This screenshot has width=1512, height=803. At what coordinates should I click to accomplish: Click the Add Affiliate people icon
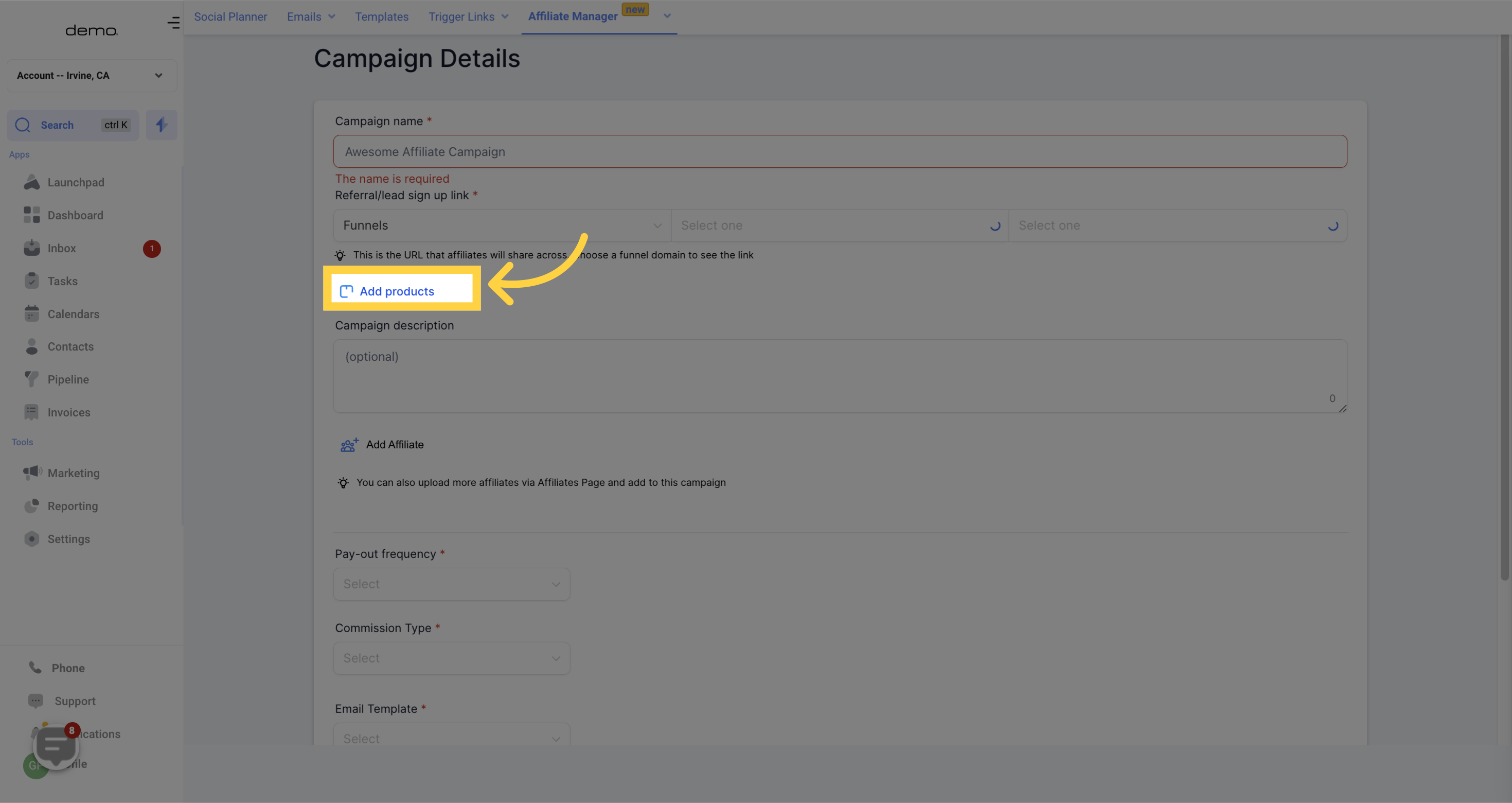(349, 445)
